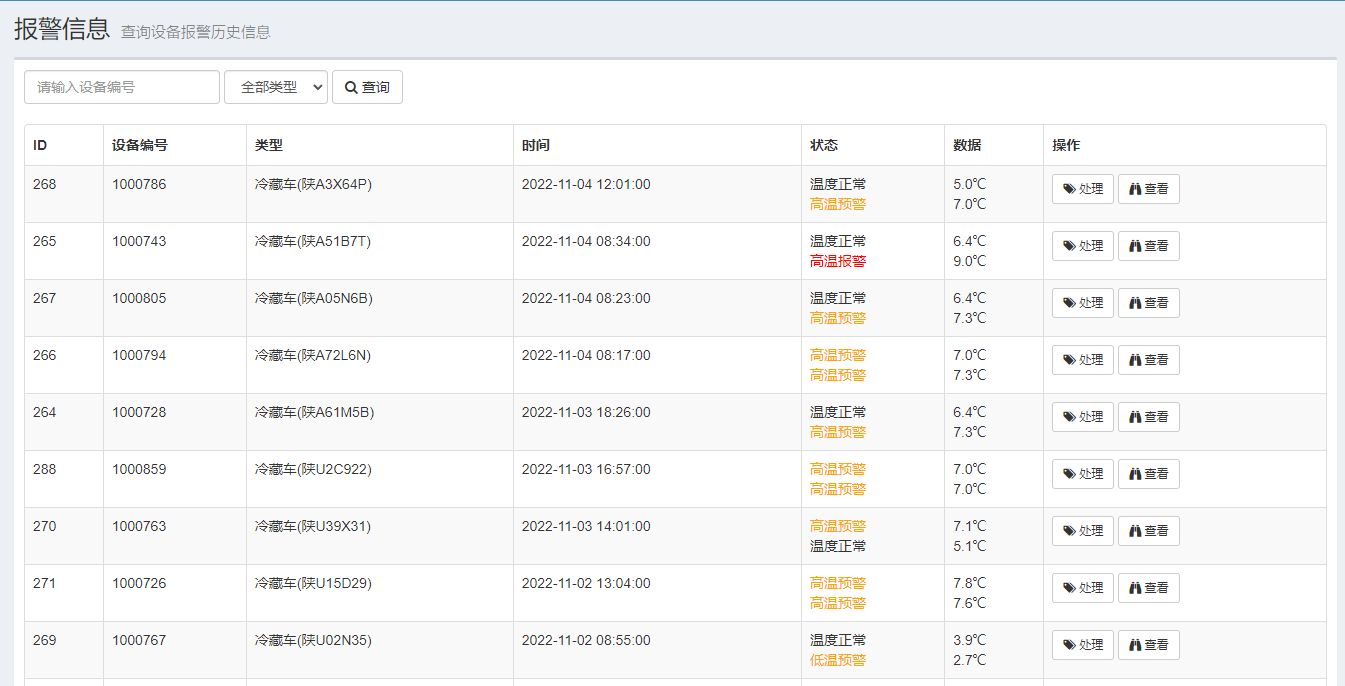
Task: Open 查看 for device 1000767
Action: point(1148,645)
